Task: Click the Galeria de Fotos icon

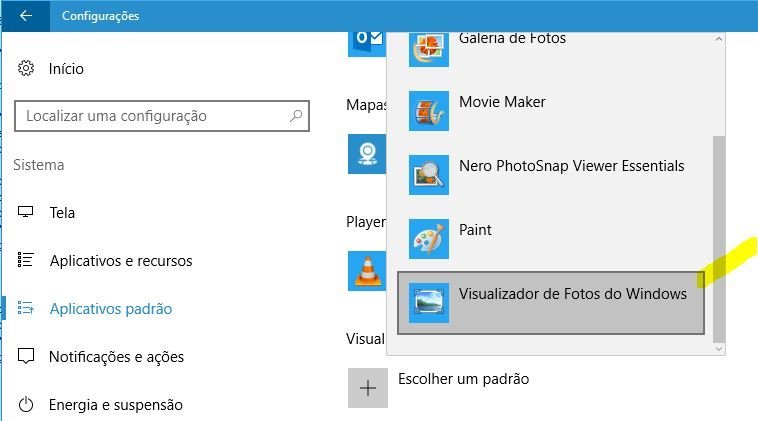Action: point(429,50)
